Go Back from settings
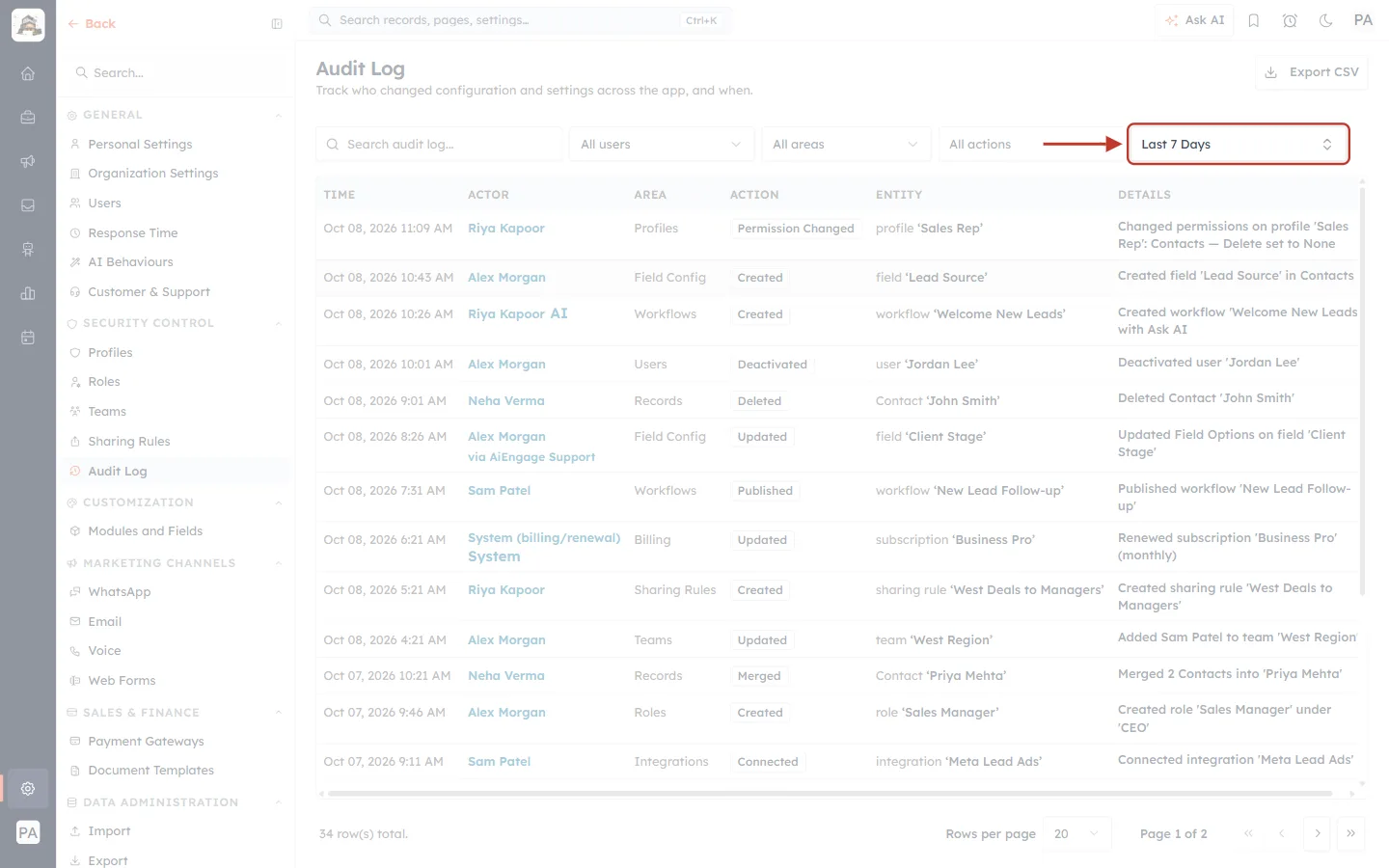The image size is (1389, 868). [x=92, y=24]
